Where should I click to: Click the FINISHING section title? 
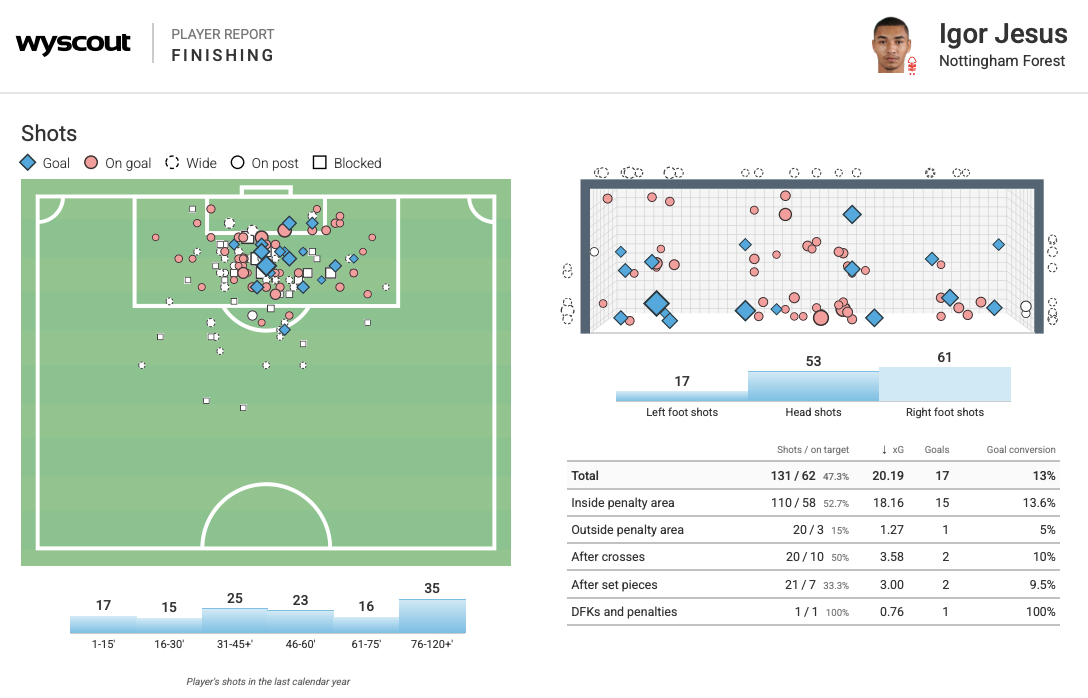[222, 56]
